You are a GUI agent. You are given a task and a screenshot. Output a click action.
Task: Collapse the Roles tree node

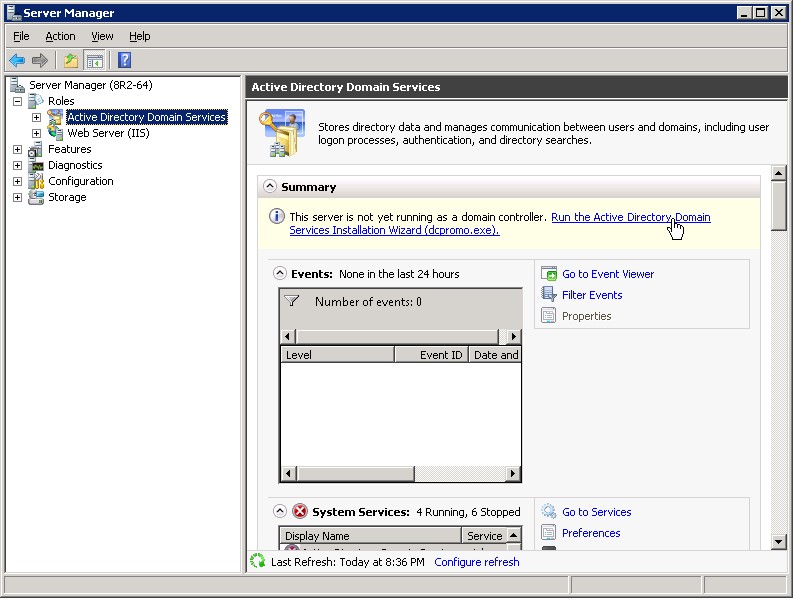pos(17,101)
